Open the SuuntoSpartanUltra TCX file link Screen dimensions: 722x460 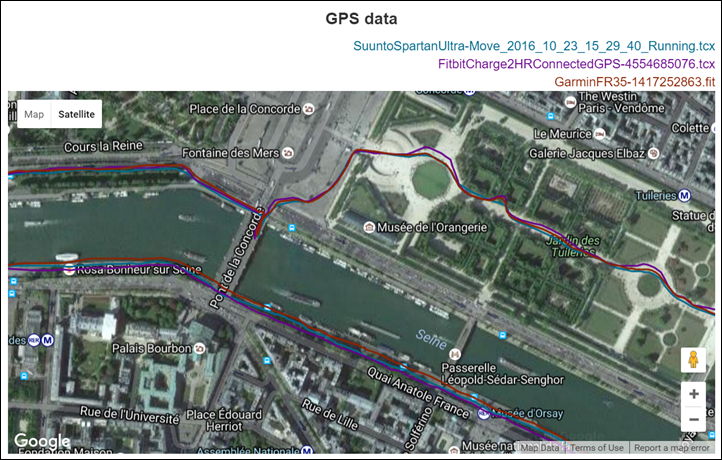(533, 46)
